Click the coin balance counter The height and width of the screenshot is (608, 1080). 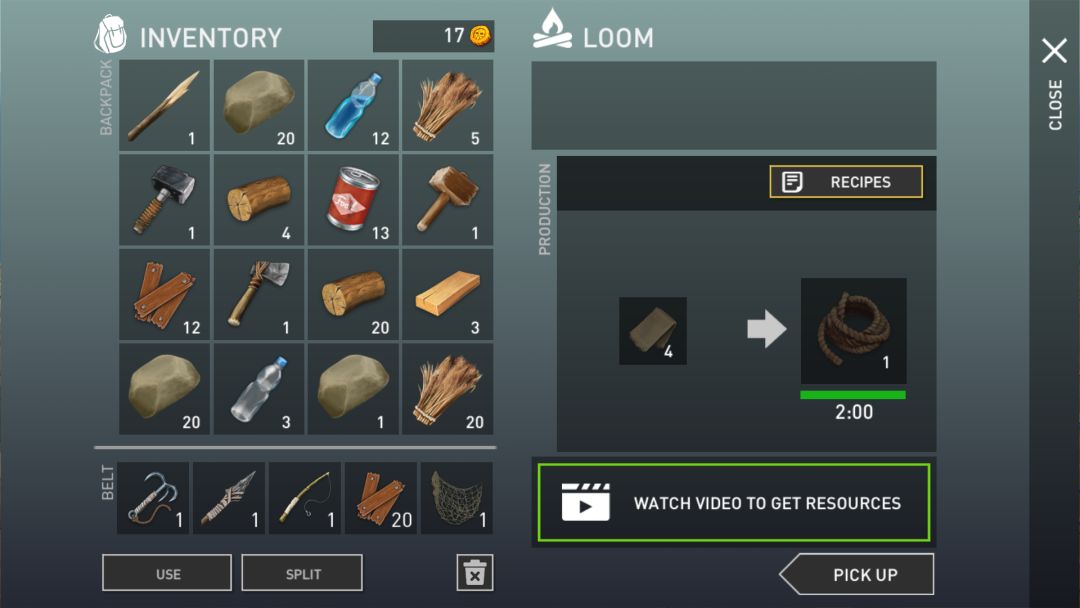(x=433, y=36)
